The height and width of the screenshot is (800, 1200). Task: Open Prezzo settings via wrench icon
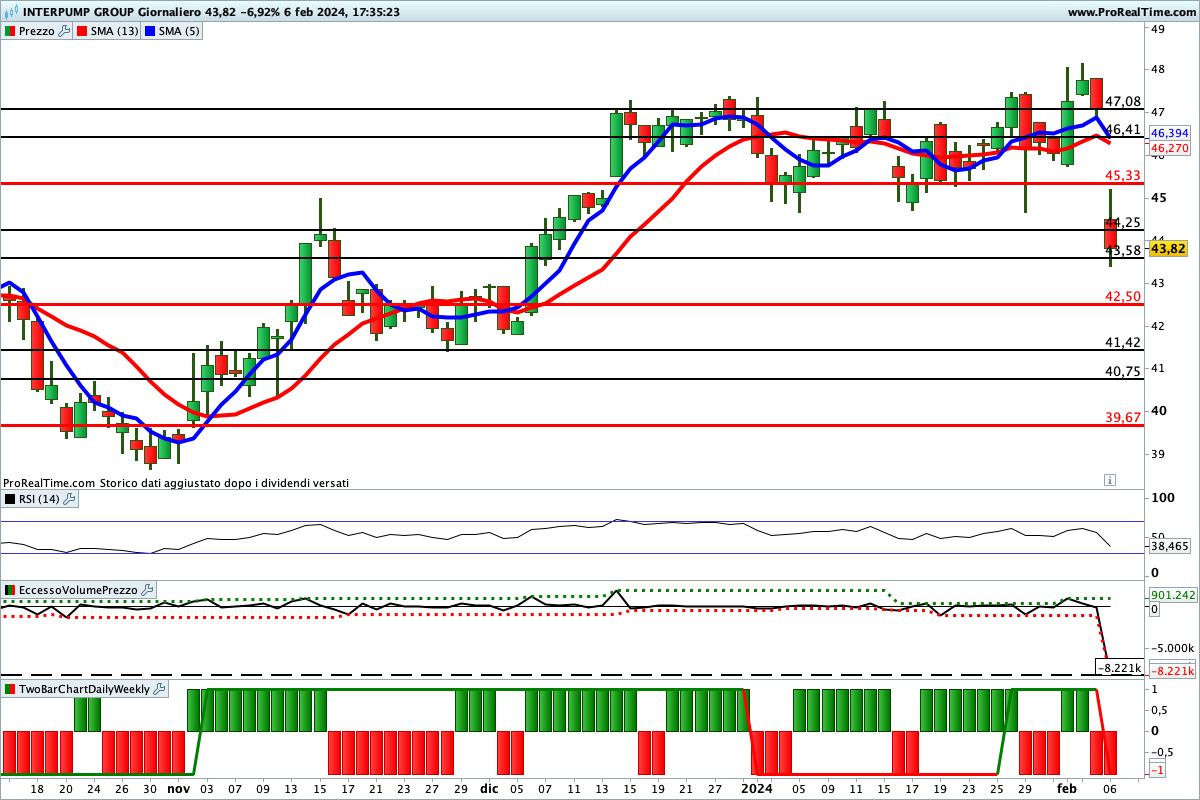pos(65,31)
